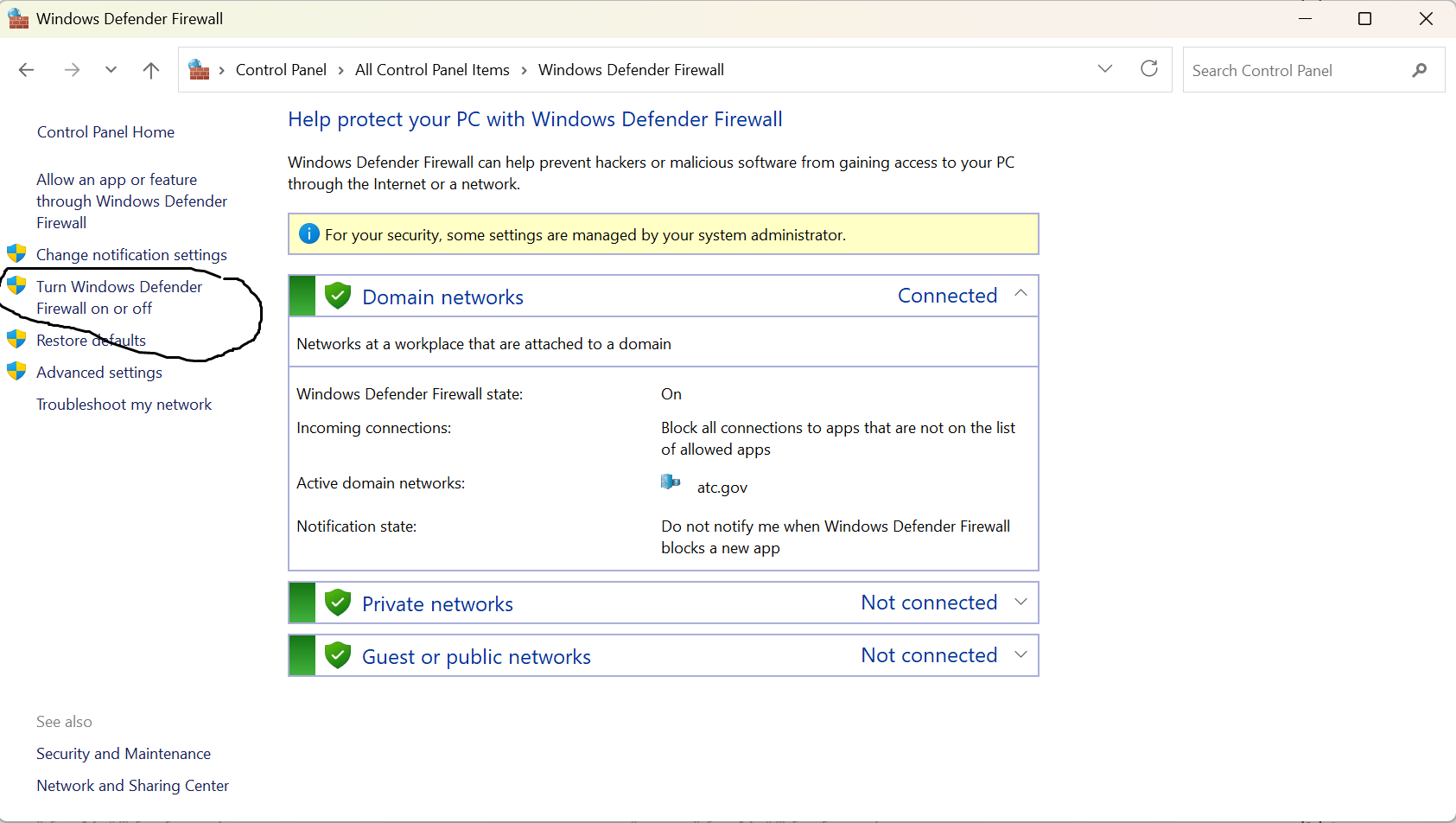This screenshot has height=823, width=1456.
Task: Minimize the Windows Defender Firewall window
Action: 1305,18
